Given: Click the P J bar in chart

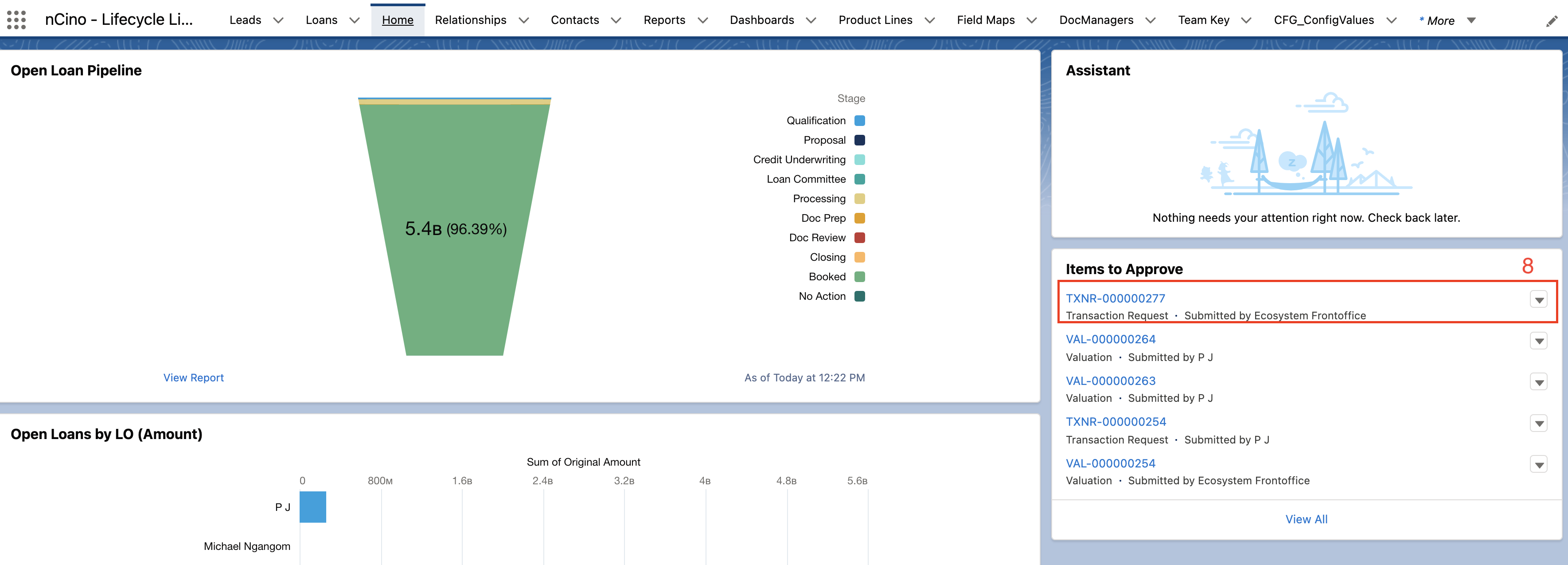Looking at the screenshot, I should tap(312, 506).
